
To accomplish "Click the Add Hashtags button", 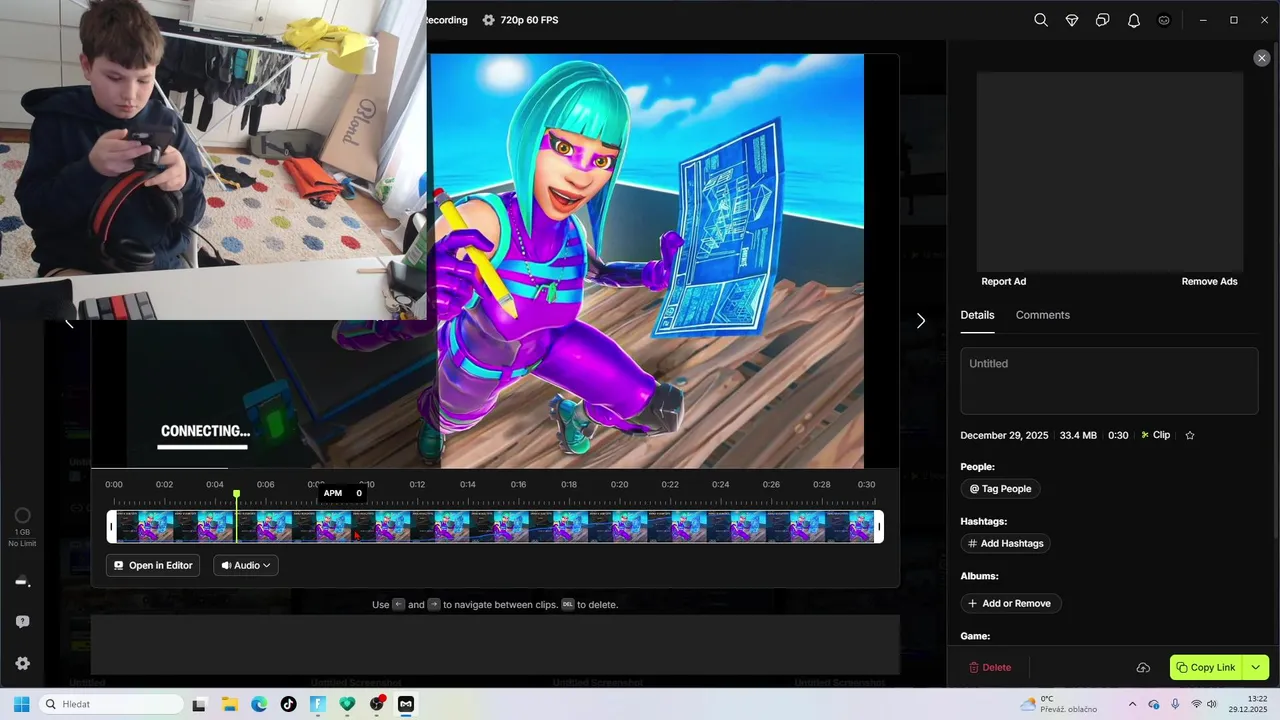I will point(1005,544).
